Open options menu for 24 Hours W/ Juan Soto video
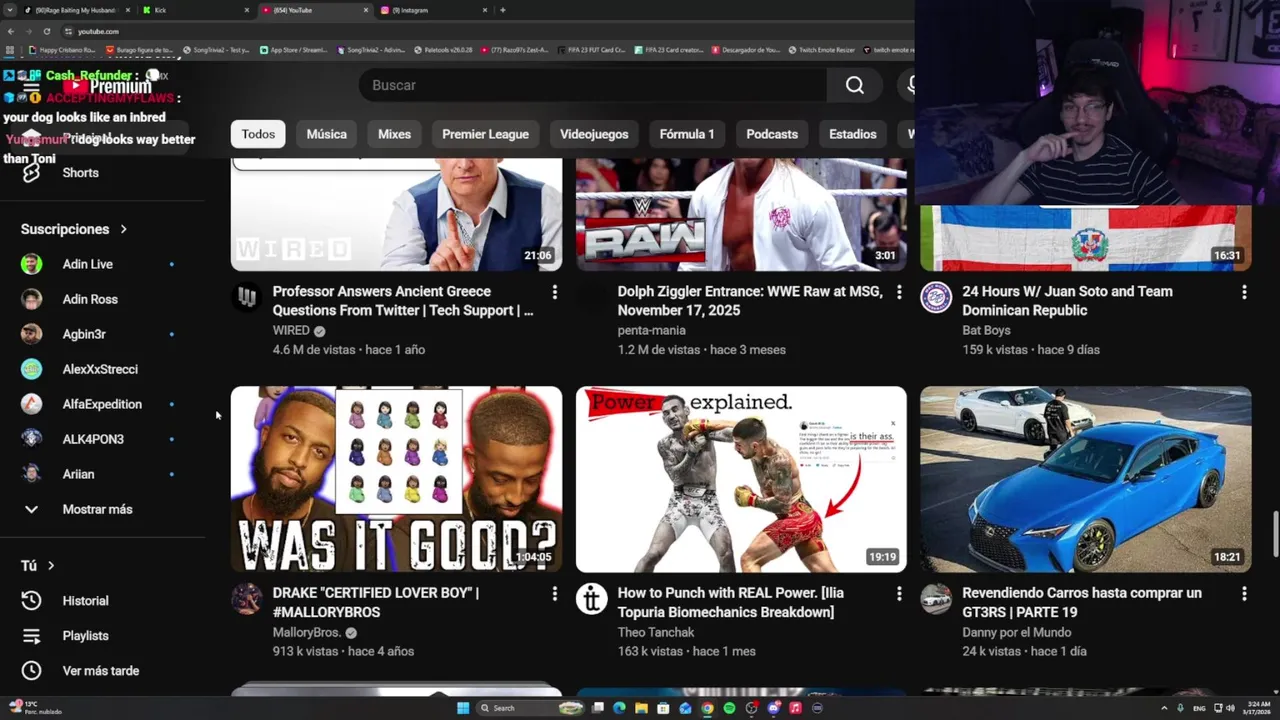Screen dimensions: 1280x720 [x=1244, y=292]
